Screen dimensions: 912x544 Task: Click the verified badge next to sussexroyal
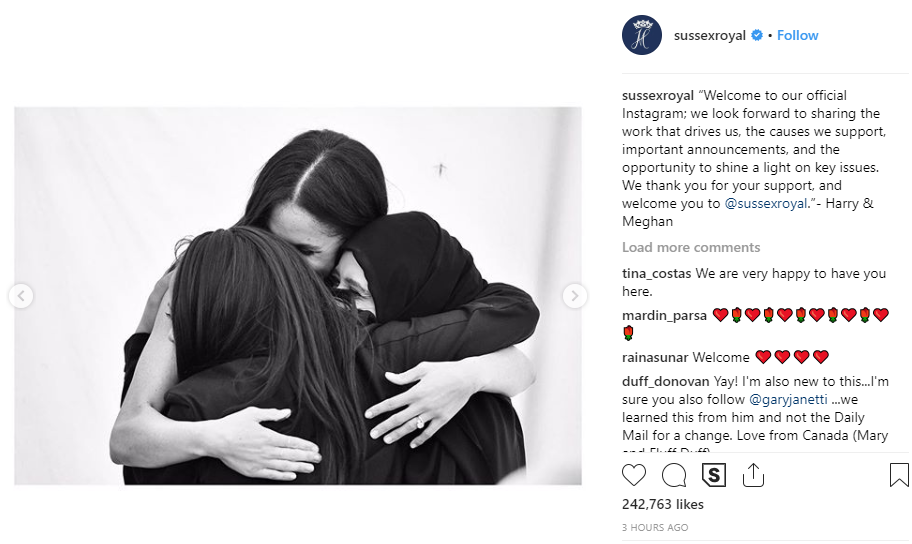(x=757, y=35)
